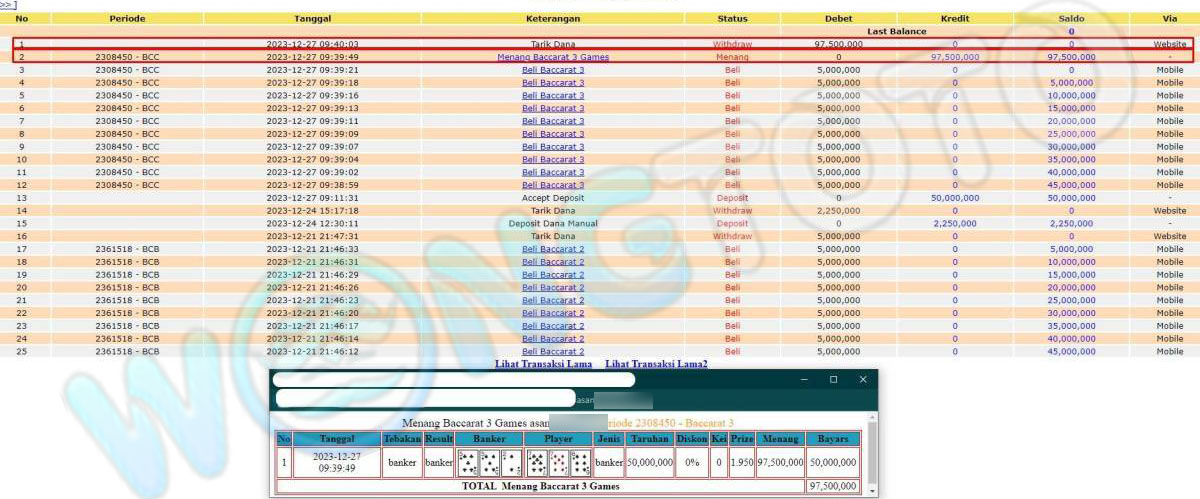Open Beli Baccarat 3 link in row 12
Viewport: 1200px width, 499px height.
tap(553, 185)
